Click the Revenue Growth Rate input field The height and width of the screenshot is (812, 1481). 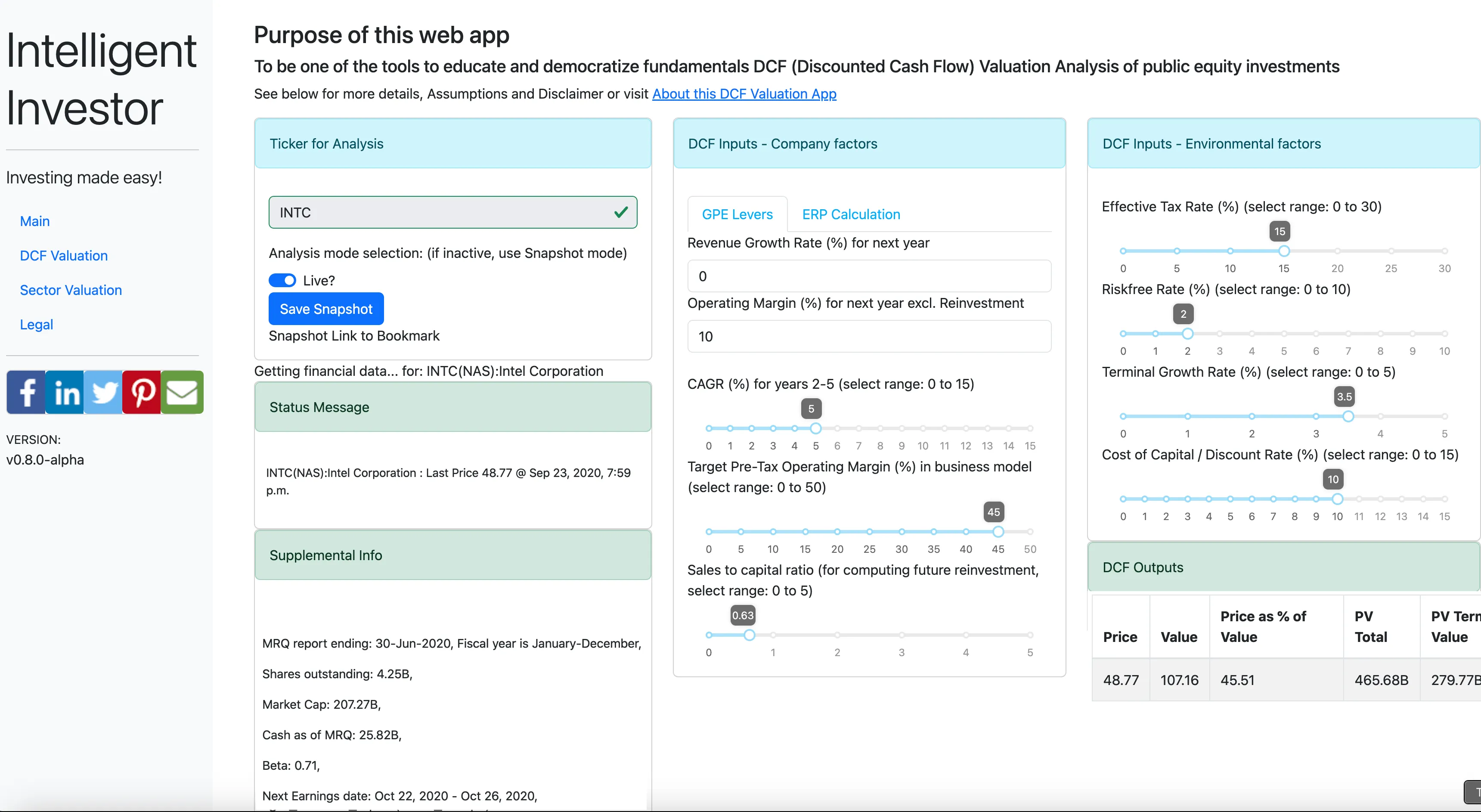869,276
